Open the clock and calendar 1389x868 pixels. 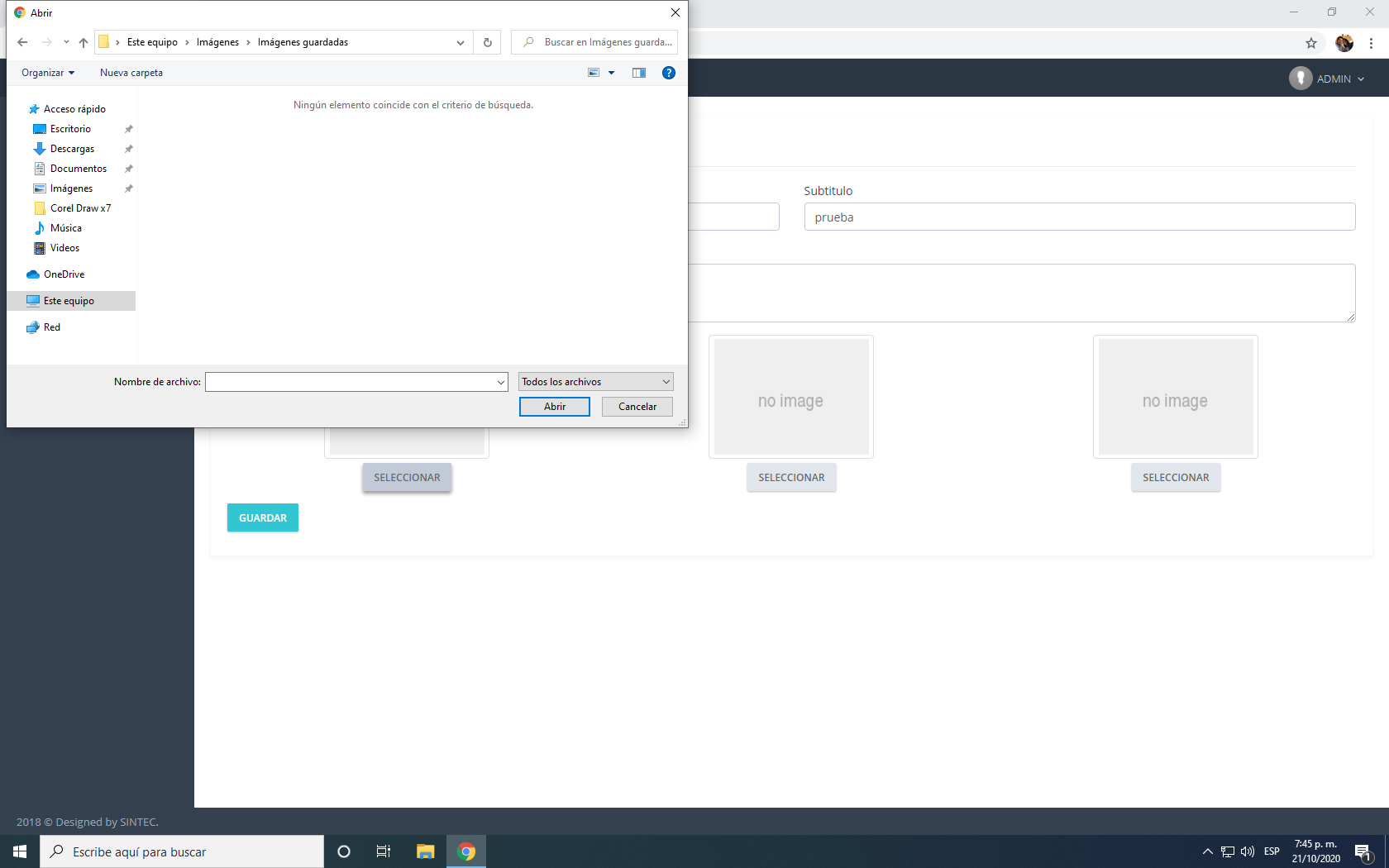1316,851
